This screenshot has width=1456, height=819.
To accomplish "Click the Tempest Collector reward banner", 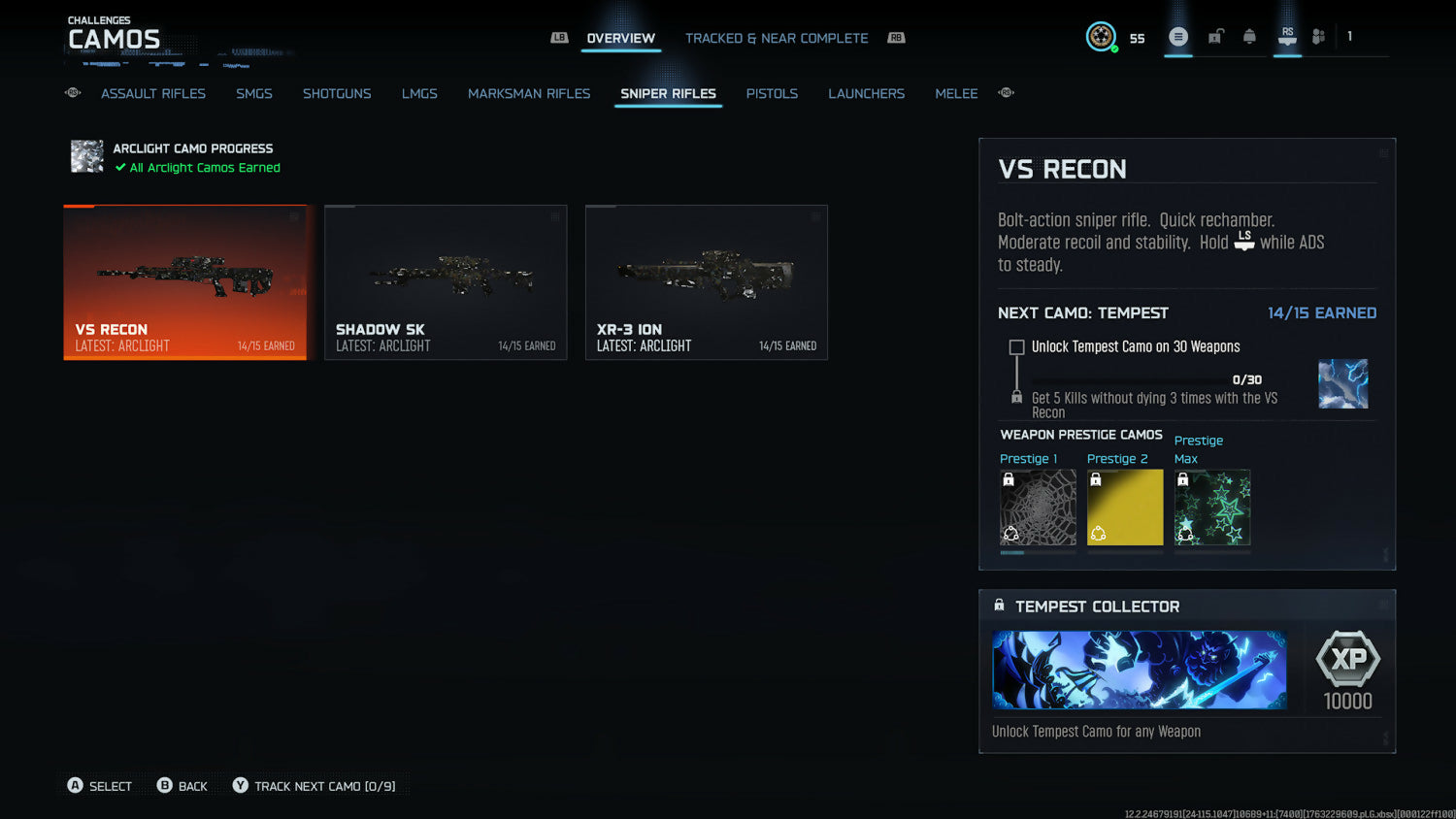I will [1139, 670].
